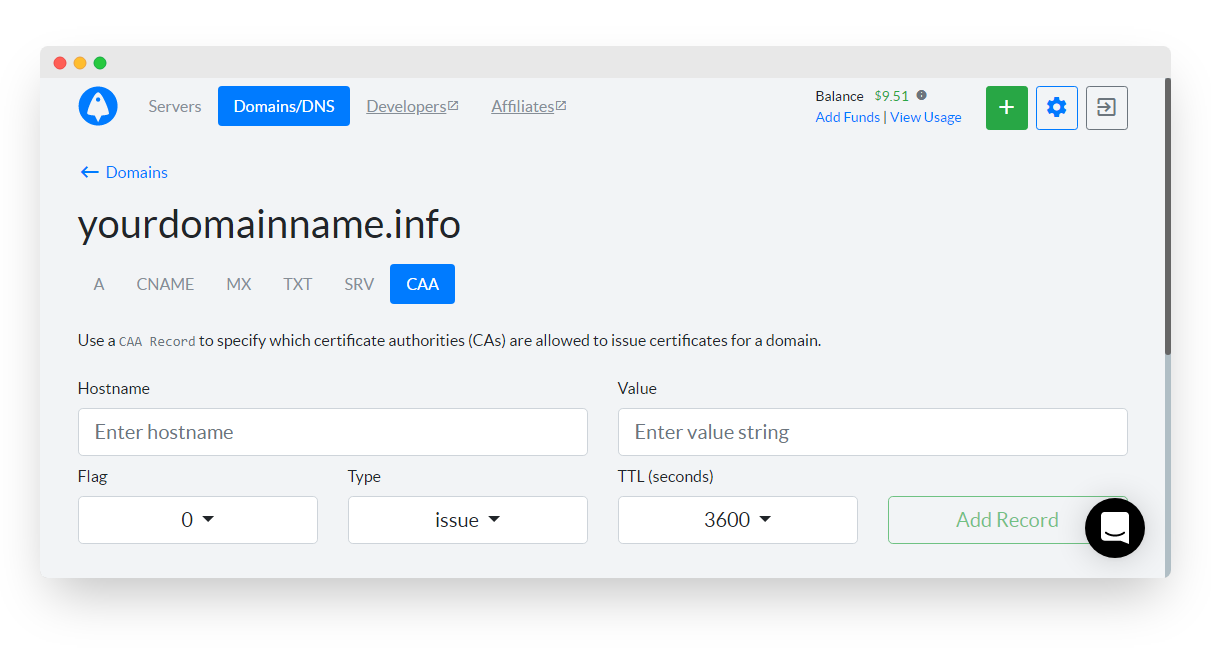
Task: Click the Value string input field
Action: pos(873,432)
